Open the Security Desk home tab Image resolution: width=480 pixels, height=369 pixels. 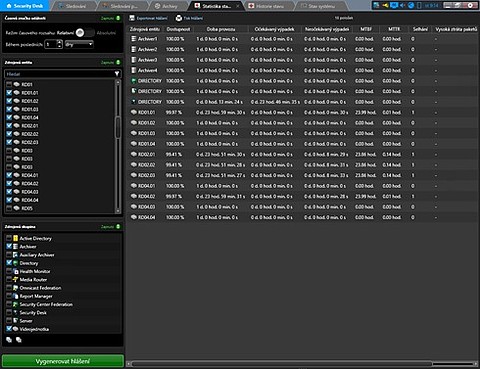click(x=24, y=6)
